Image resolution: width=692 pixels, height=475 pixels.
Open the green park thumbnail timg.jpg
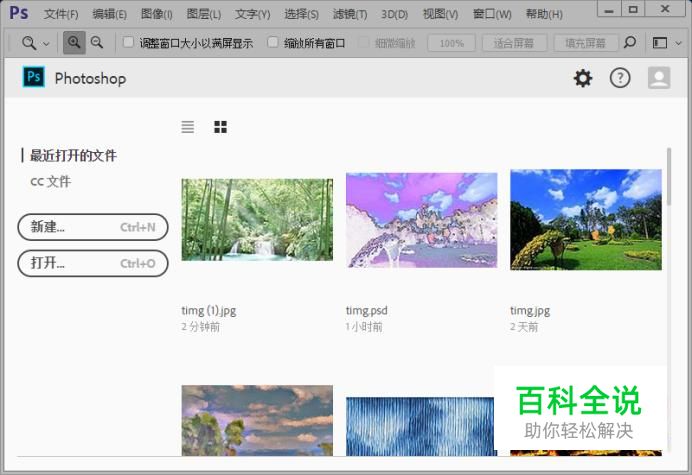[x=586, y=219]
